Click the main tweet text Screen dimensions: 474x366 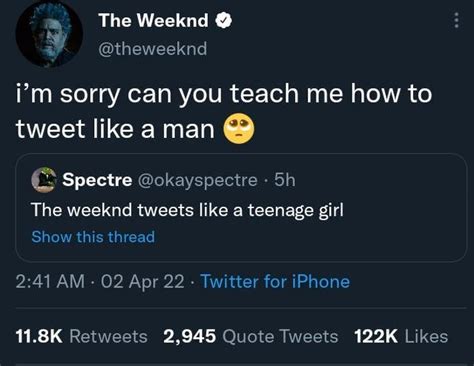(224, 112)
